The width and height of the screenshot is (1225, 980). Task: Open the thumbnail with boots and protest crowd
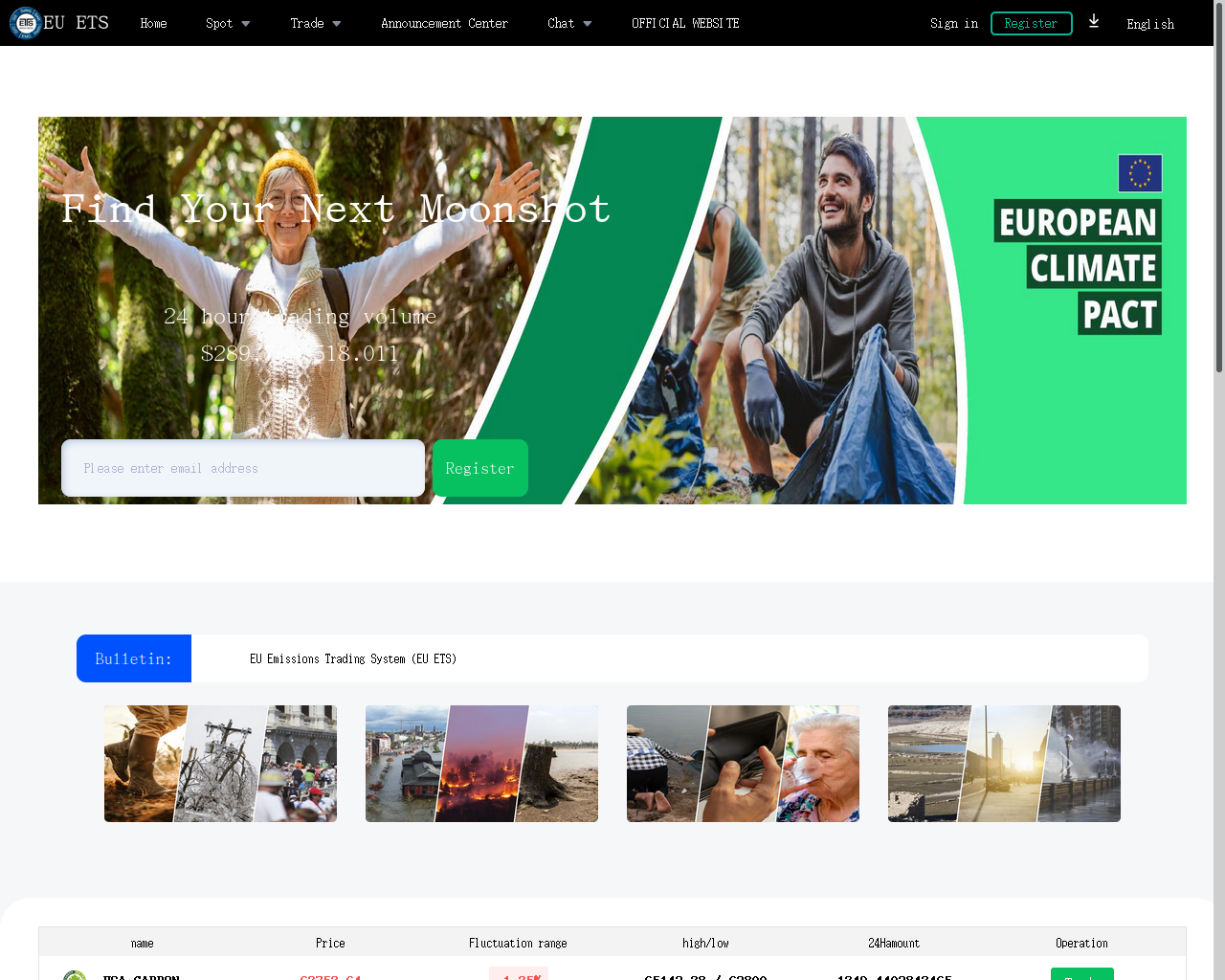click(220, 764)
